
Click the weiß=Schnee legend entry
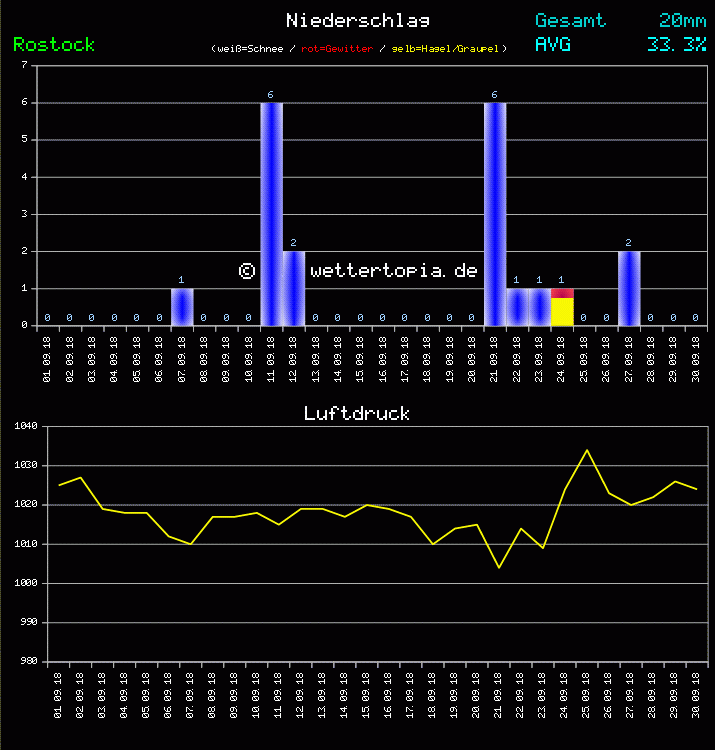(250, 49)
